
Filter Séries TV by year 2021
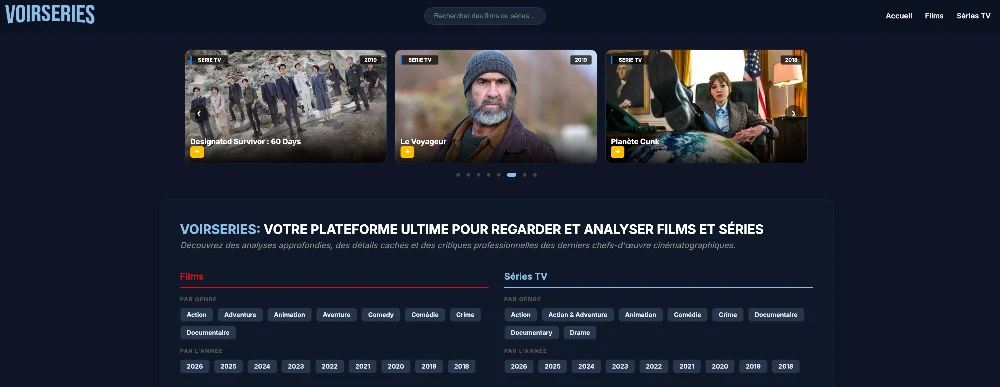pos(687,367)
